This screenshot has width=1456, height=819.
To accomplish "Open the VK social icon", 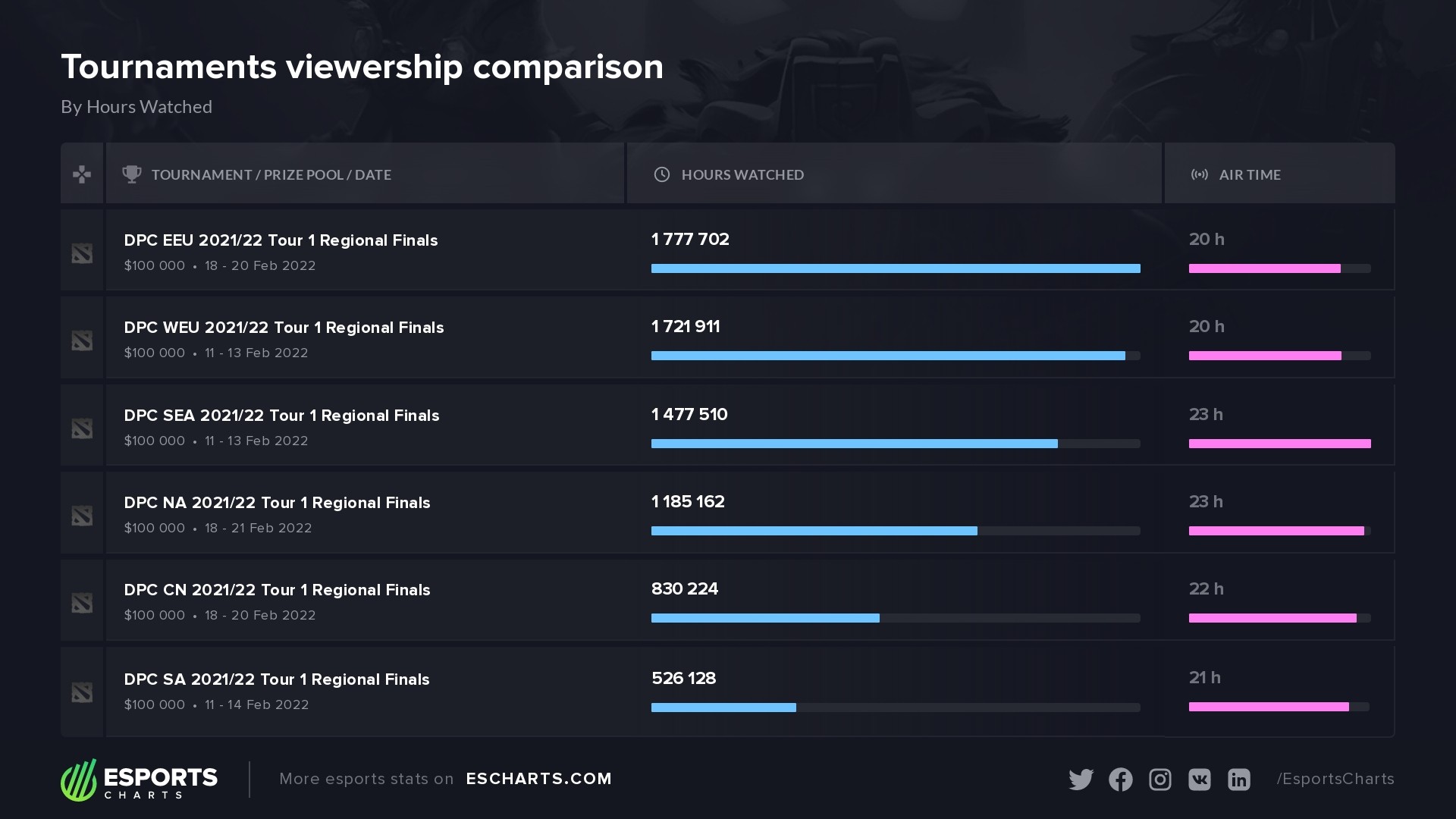I will [1199, 780].
